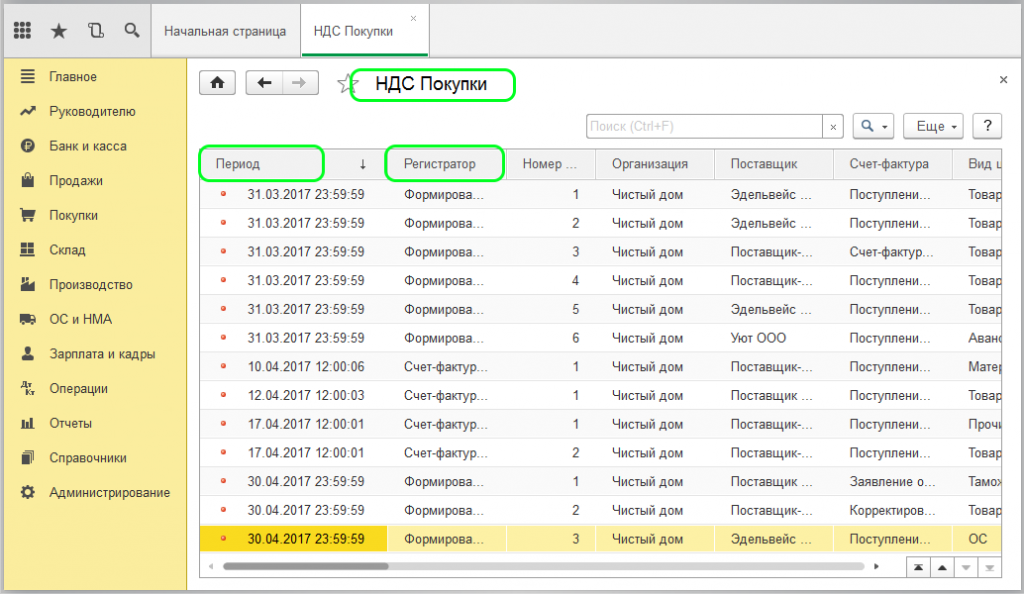
Task: Click the Администрирование sidebar item
Action: tap(109, 493)
